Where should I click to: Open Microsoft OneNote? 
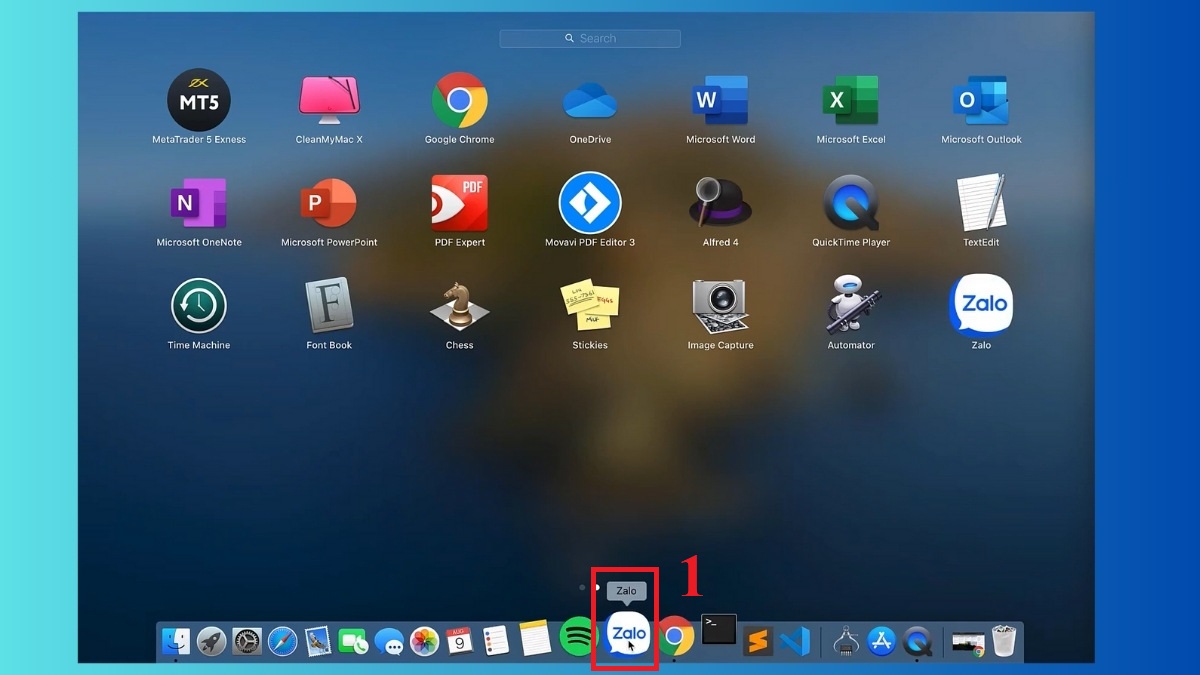tap(199, 203)
